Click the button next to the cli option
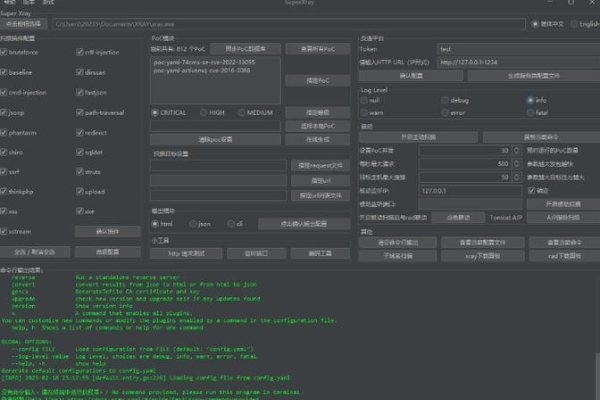 [304, 224]
